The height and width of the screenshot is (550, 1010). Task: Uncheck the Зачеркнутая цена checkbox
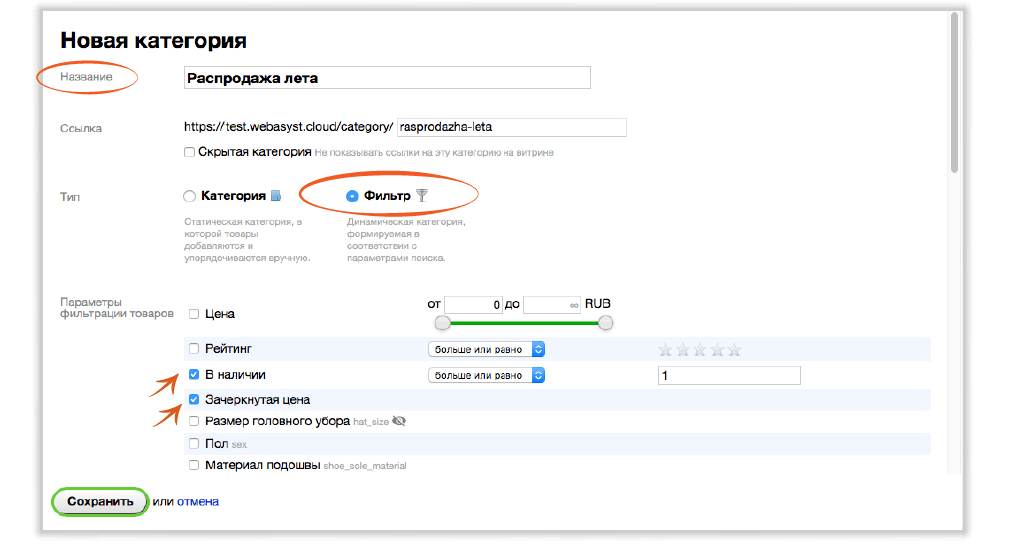click(x=194, y=400)
